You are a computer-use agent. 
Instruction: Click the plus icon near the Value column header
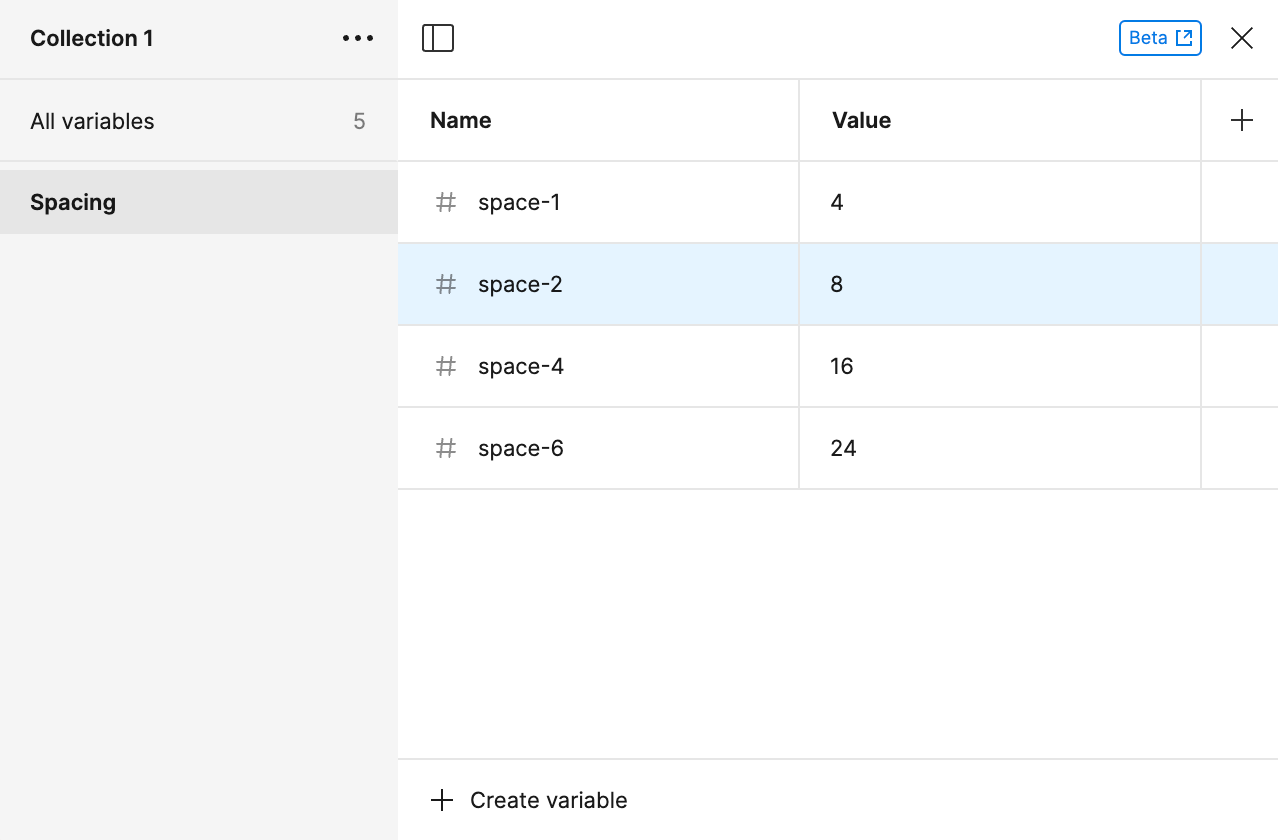pos(1241,119)
